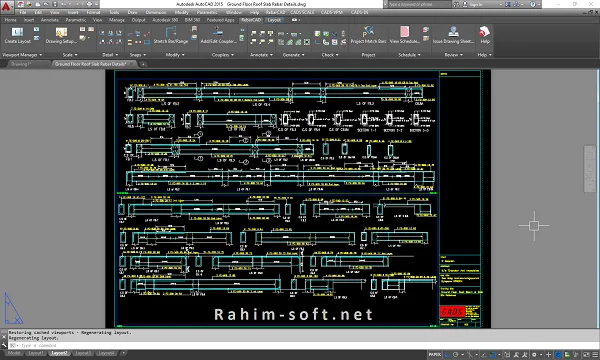Screen dimensions: 600x360
Task: Open the help question mark icon in title bar
Action: pyautogui.click(x=533, y=4)
